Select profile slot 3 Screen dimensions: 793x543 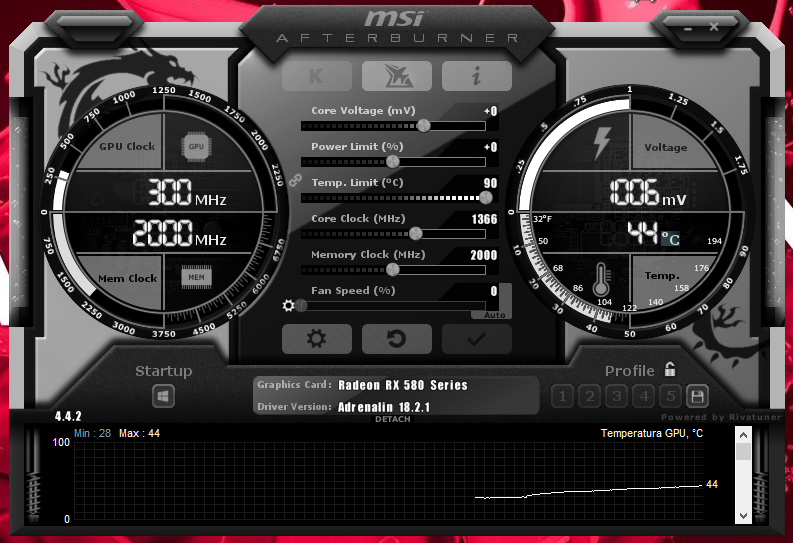[616, 396]
